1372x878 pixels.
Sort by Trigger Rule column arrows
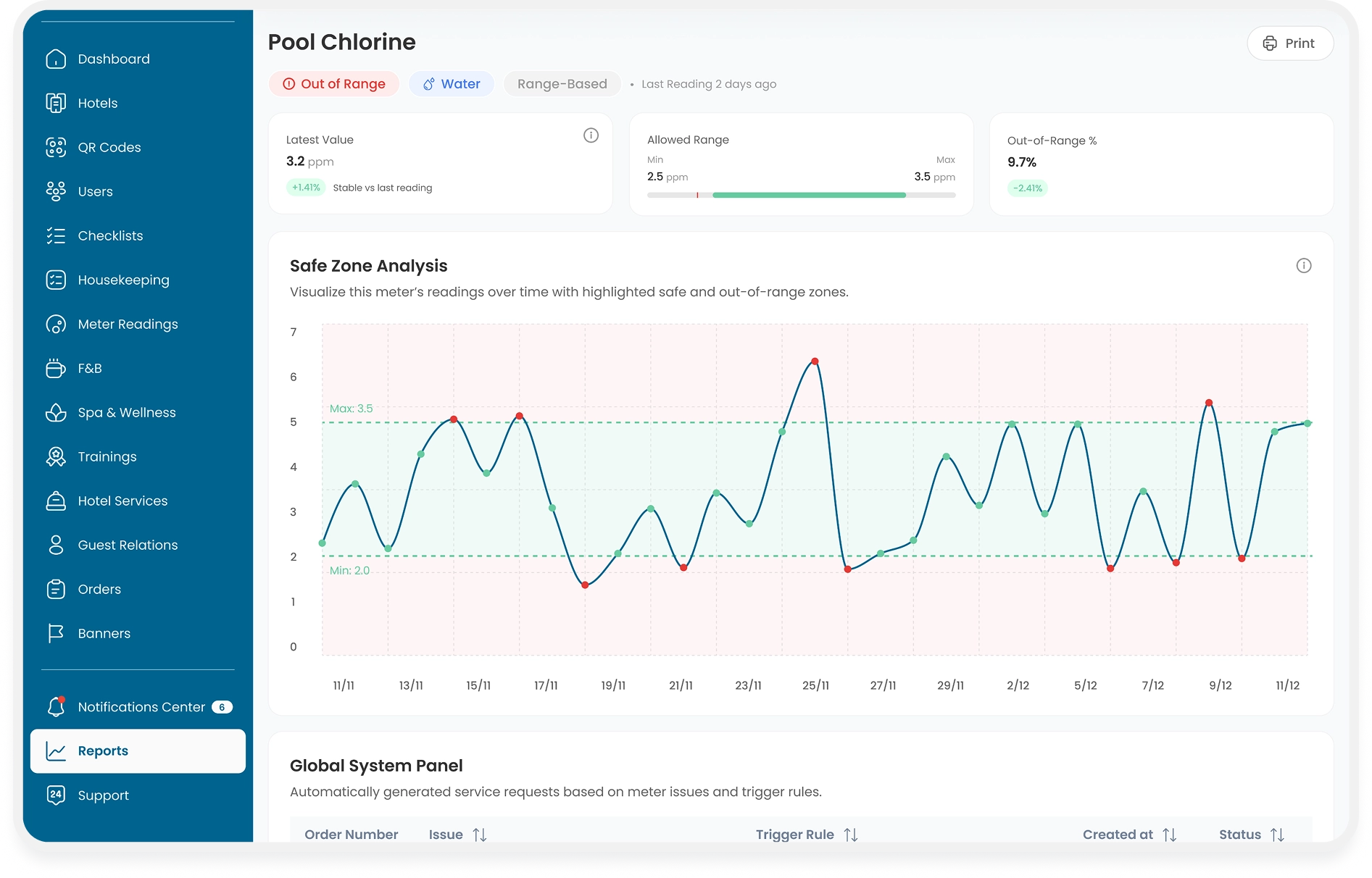point(851,835)
